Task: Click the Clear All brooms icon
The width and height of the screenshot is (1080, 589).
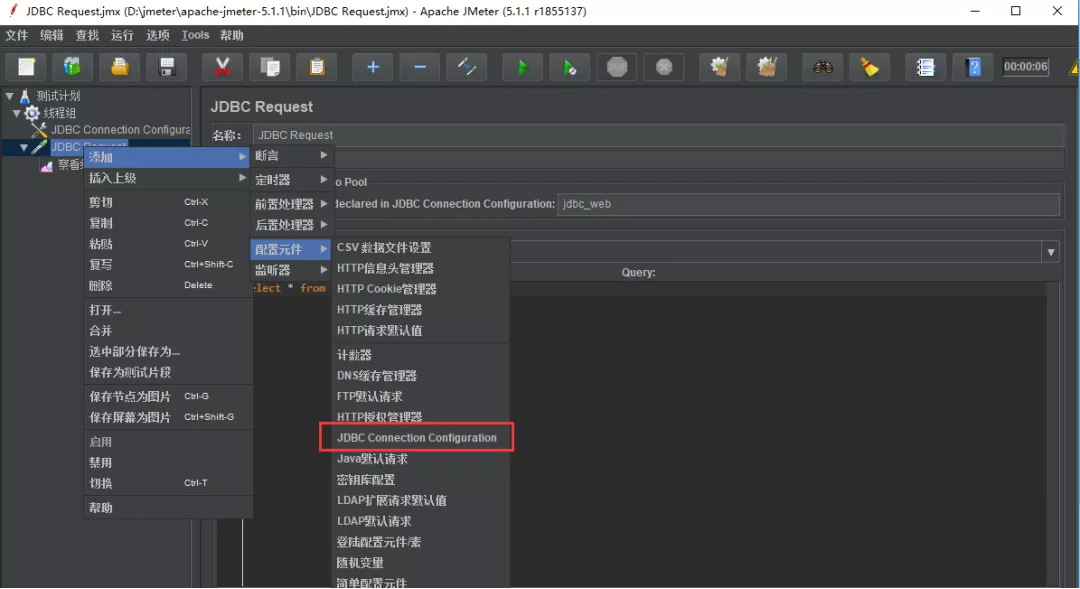Action: pyautogui.click(x=767, y=67)
